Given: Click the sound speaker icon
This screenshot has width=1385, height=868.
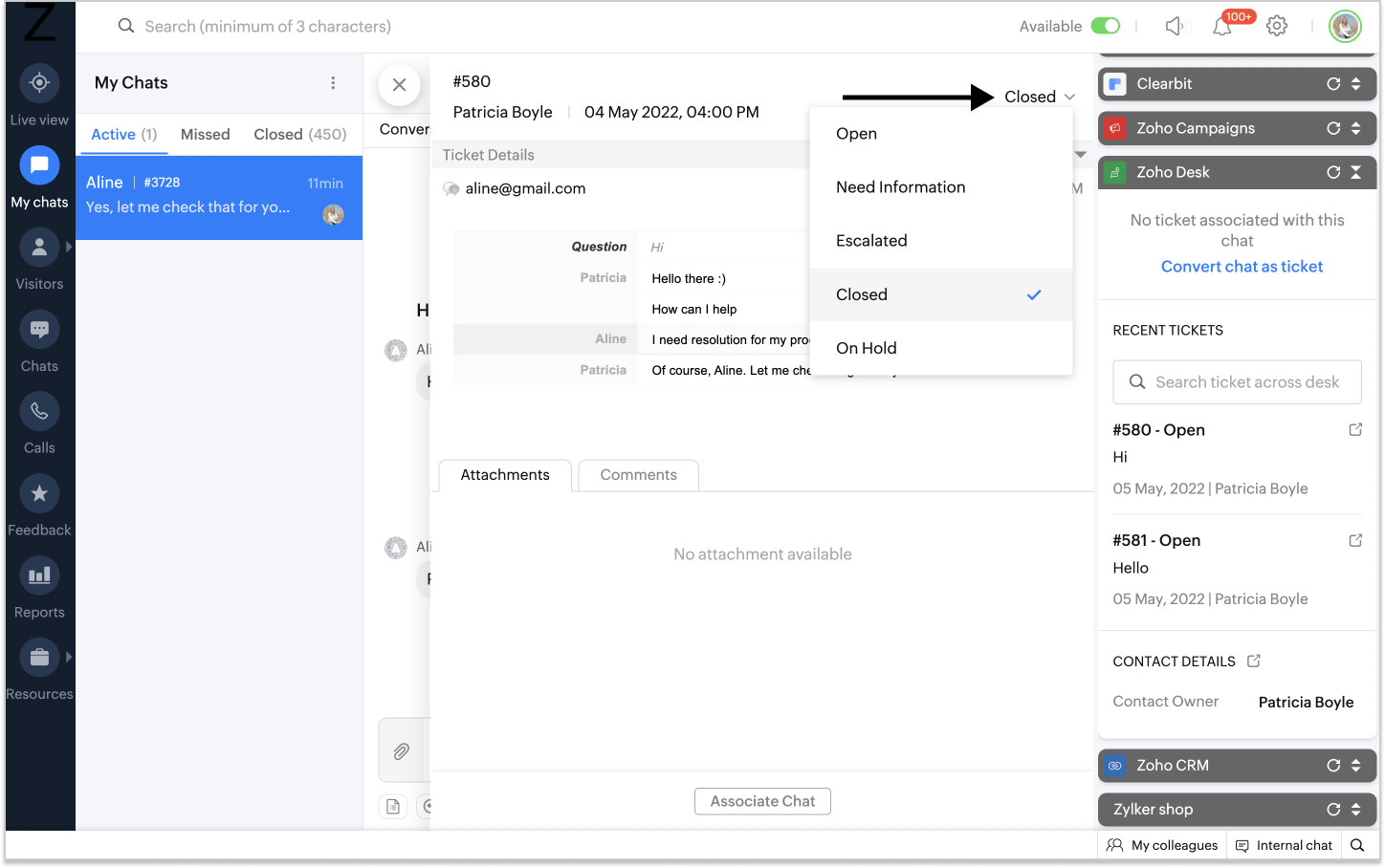Looking at the screenshot, I should coord(1175,27).
